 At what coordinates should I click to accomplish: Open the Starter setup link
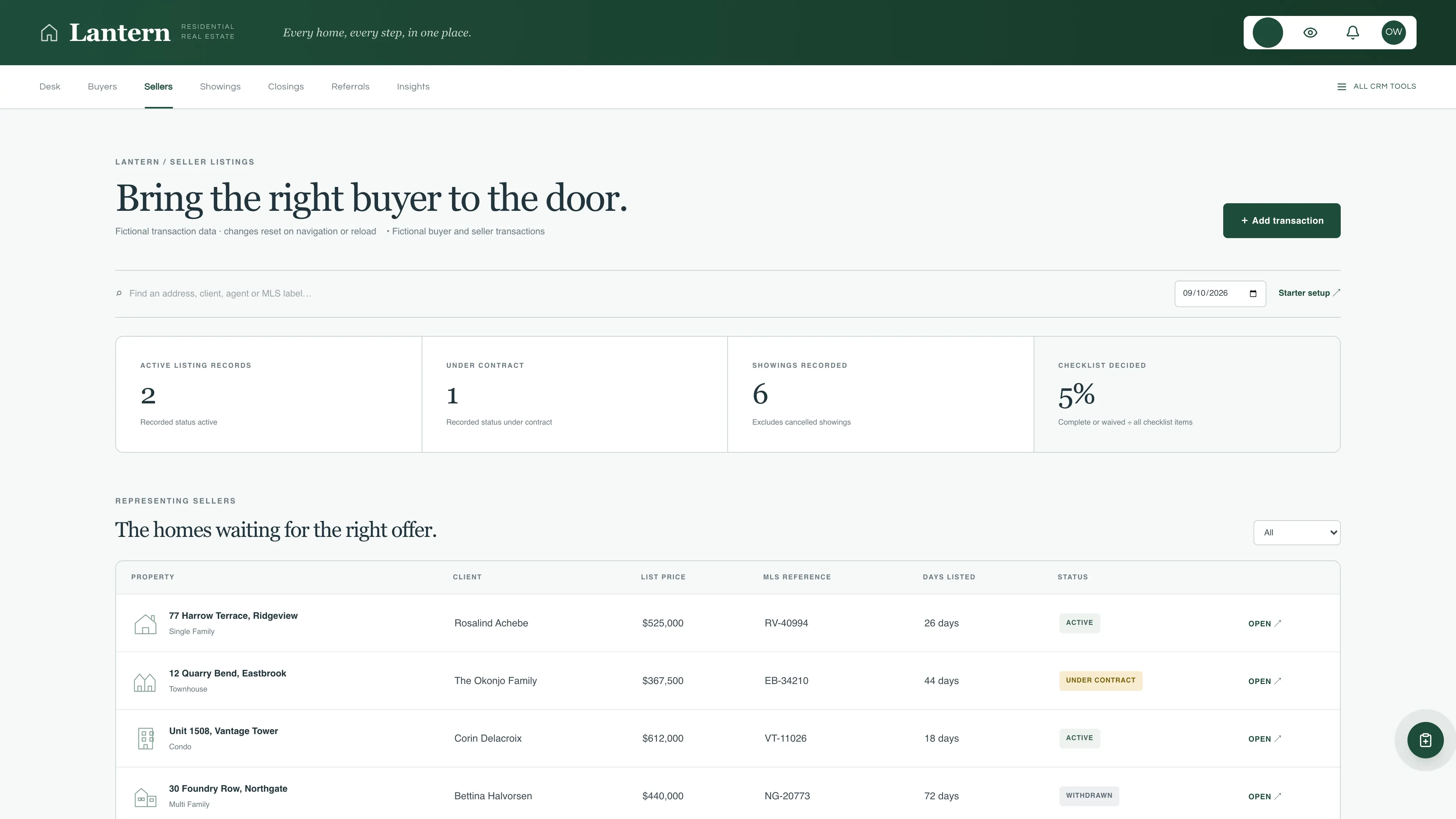click(x=1309, y=293)
